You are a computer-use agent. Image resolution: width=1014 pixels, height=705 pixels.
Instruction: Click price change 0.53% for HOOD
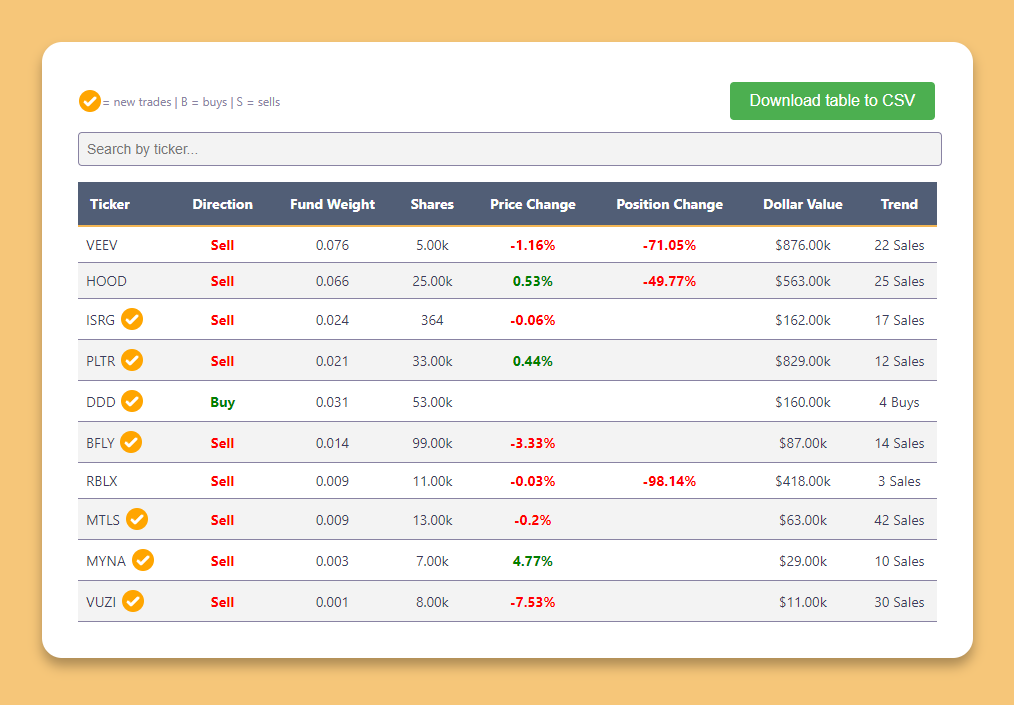click(x=533, y=281)
